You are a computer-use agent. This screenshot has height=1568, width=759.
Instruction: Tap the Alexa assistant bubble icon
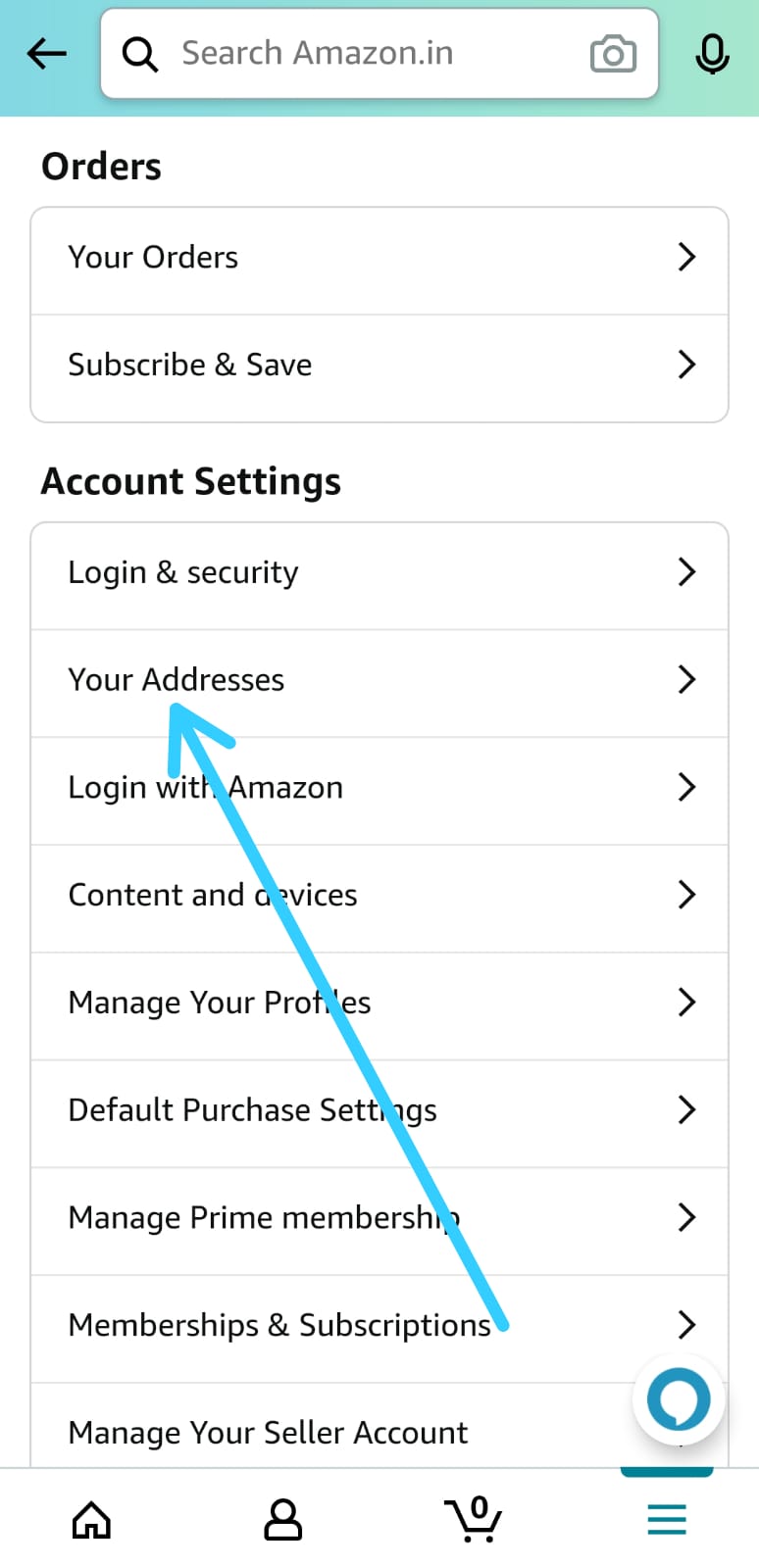coord(678,1399)
